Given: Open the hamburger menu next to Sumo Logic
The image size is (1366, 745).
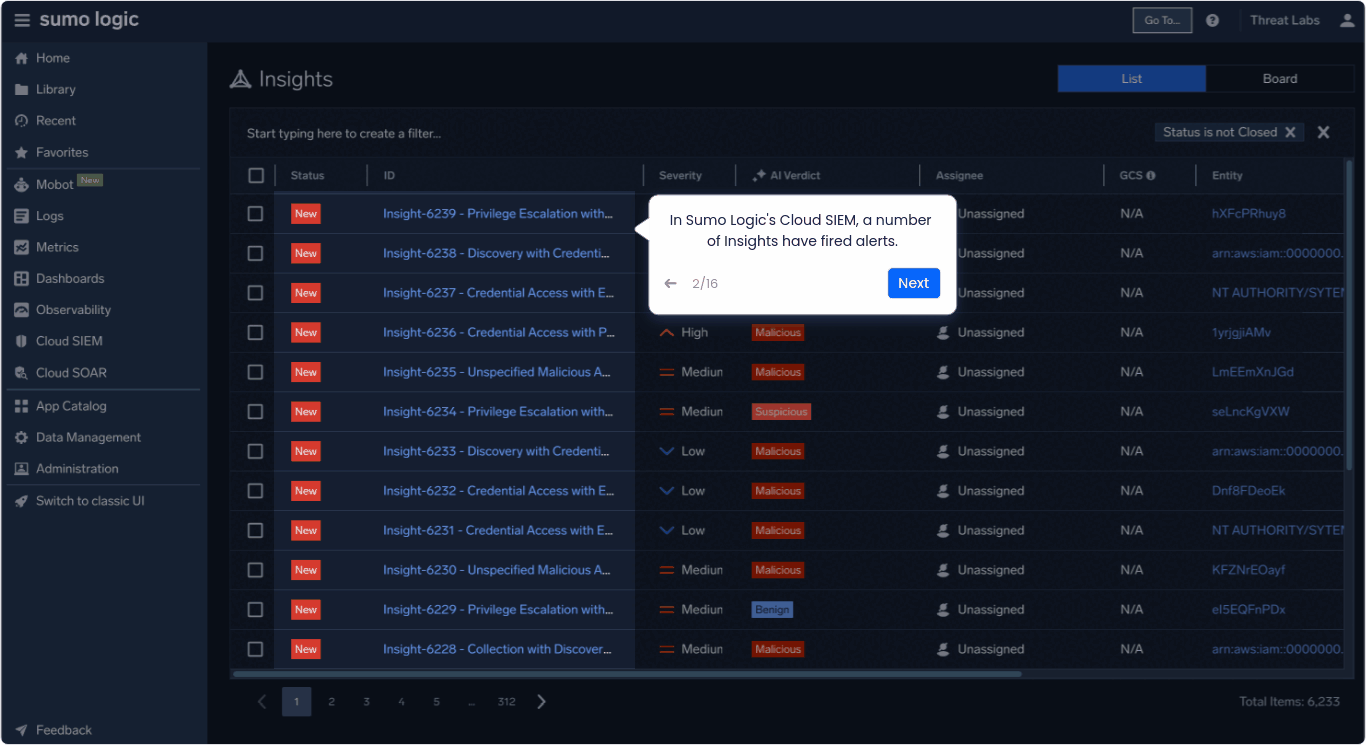Looking at the screenshot, I should point(22,21).
